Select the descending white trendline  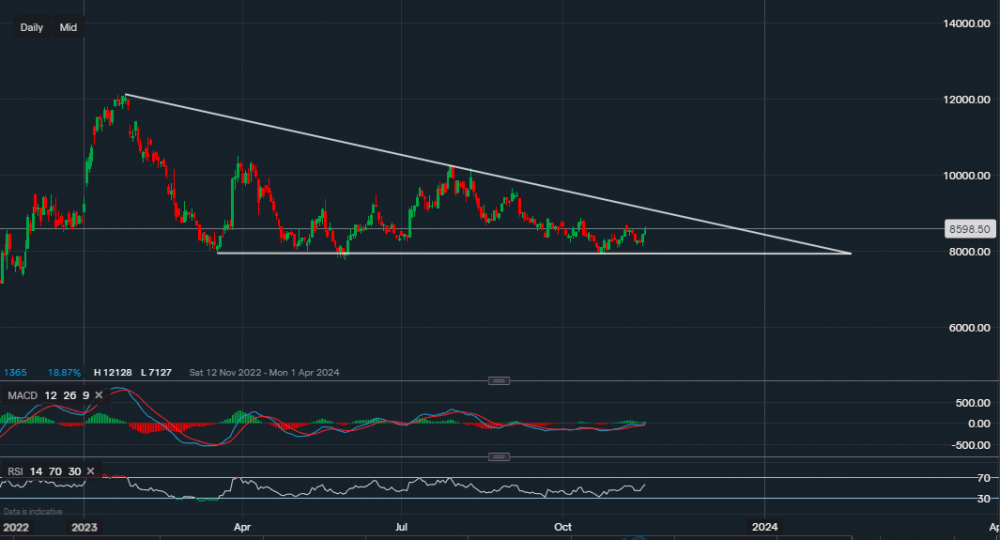pyautogui.click(x=500, y=182)
